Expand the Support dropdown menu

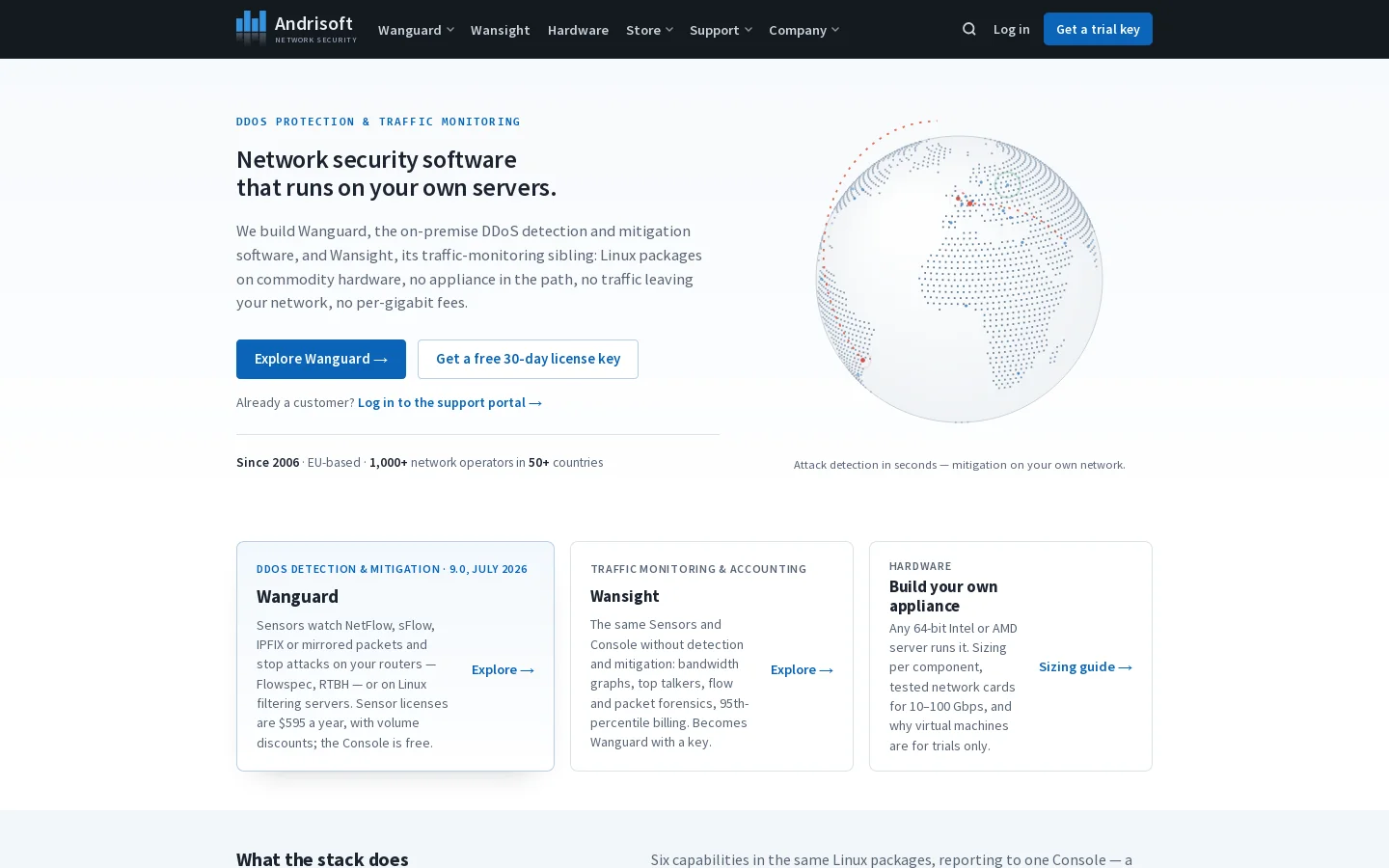721,30
